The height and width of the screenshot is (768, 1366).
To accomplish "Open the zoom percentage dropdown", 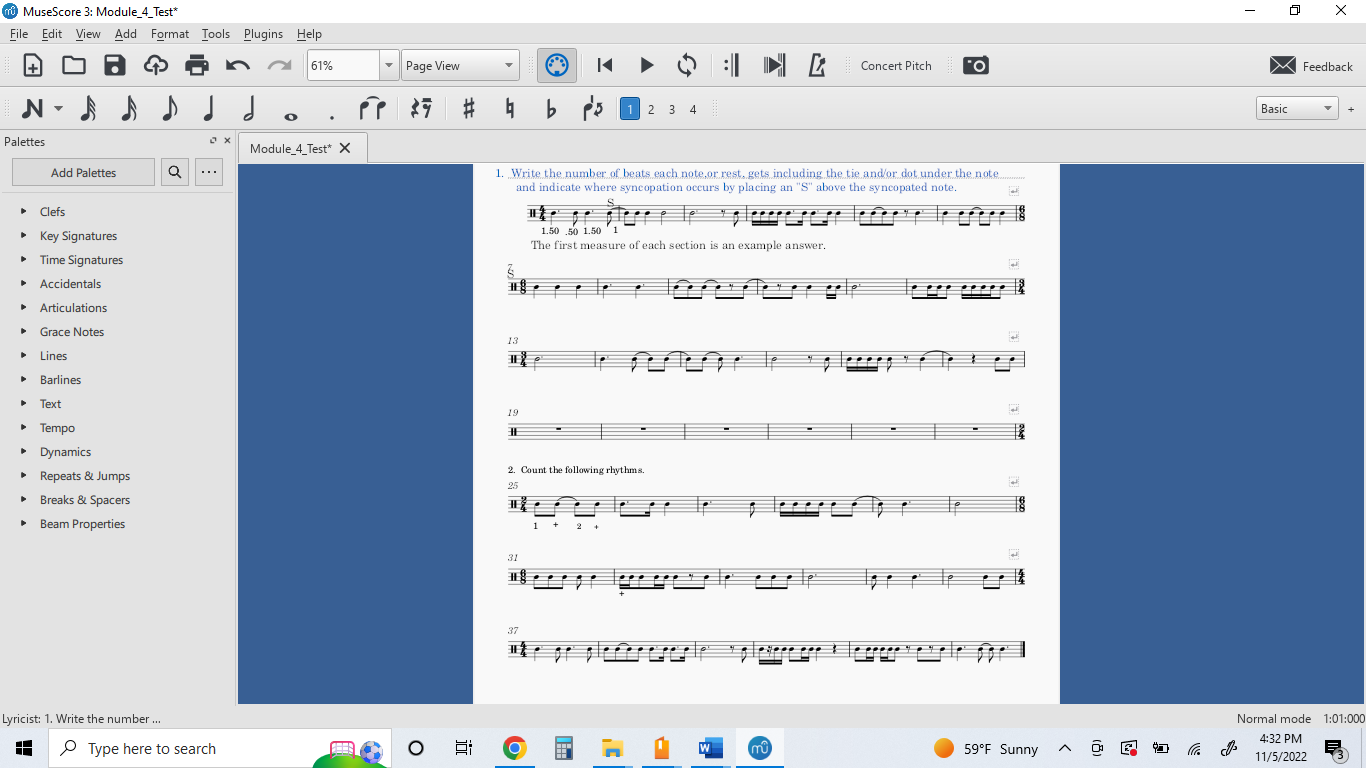I will click(x=389, y=64).
